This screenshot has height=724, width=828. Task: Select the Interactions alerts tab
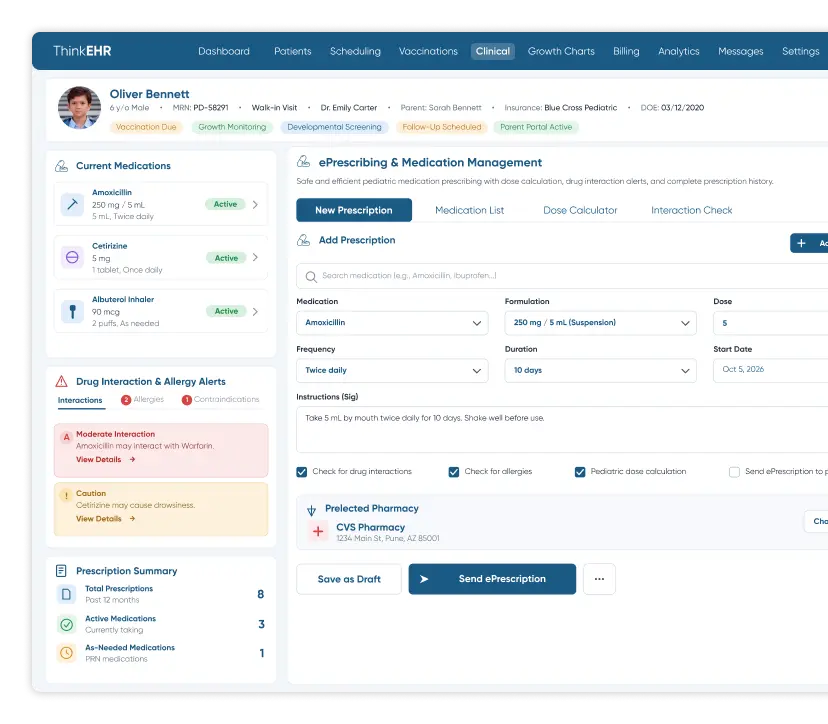click(x=80, y=400)
